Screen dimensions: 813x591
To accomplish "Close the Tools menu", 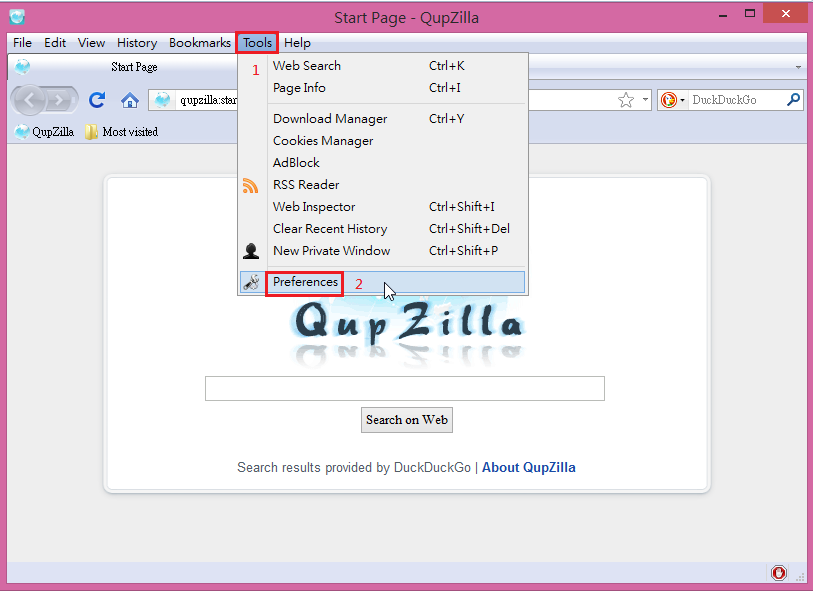I will pyautogui.click(x=257, y=43).
